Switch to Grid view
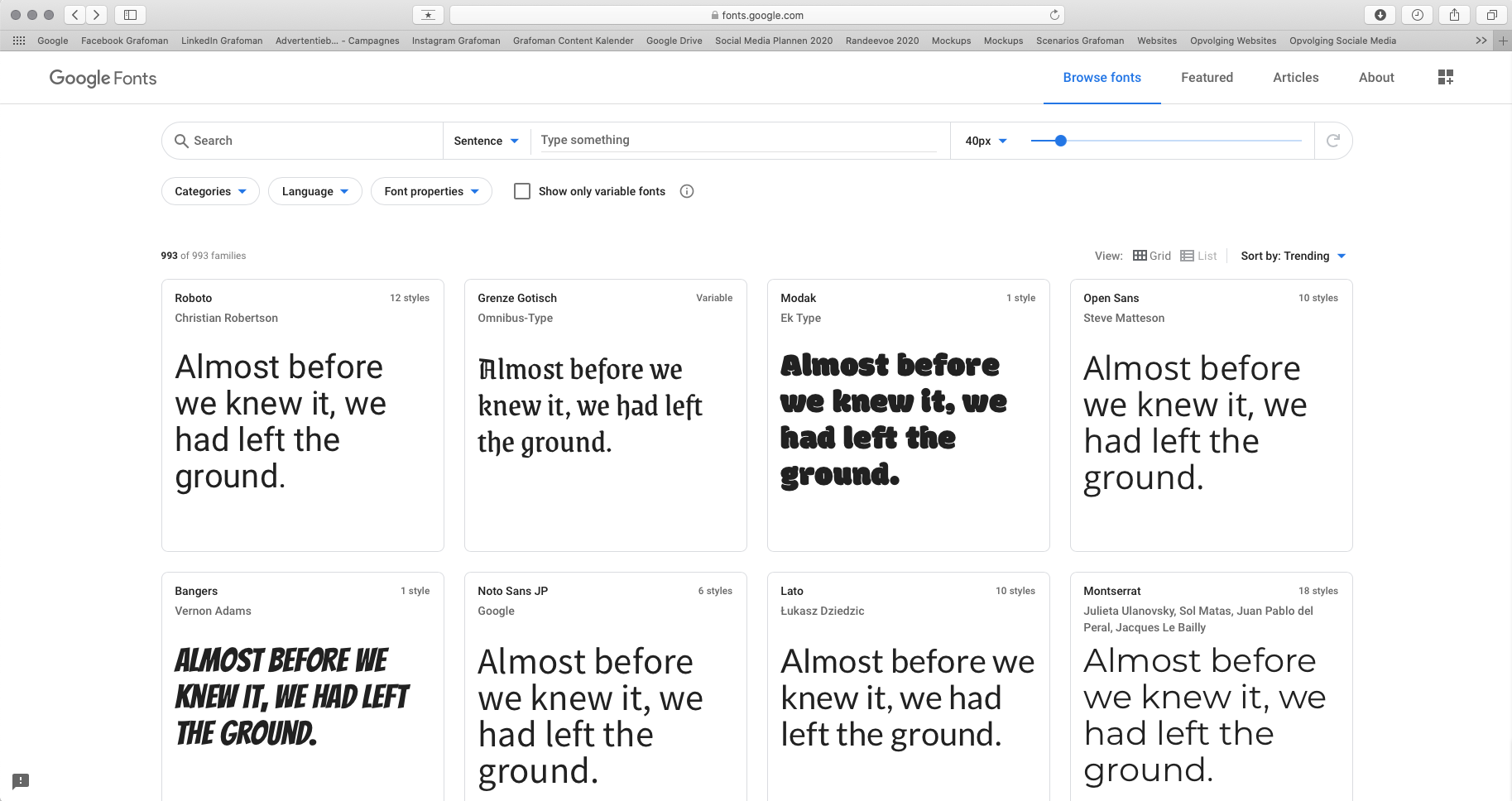Screen dimensions: 1512x801 (x=1152, y=256)
